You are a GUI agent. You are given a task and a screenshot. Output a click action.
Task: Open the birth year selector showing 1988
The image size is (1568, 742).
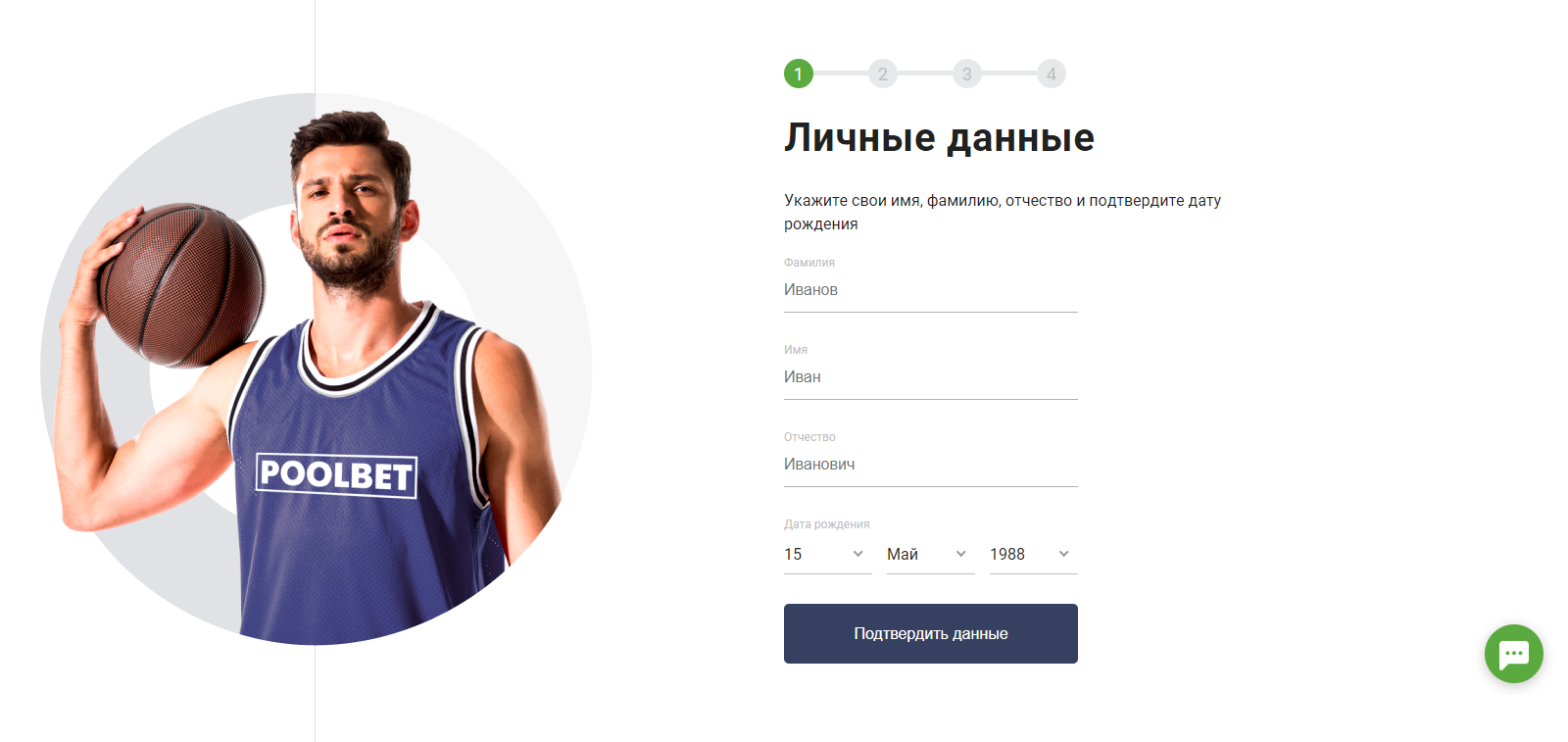pyautogui.click(x=1034, y=555)
